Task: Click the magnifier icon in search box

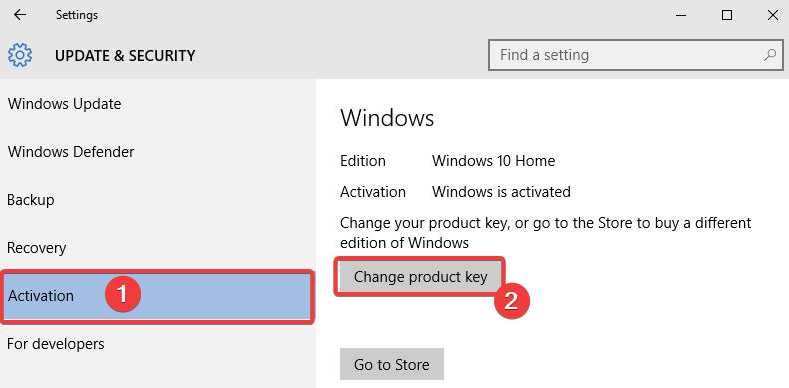Action: point(769,55)
